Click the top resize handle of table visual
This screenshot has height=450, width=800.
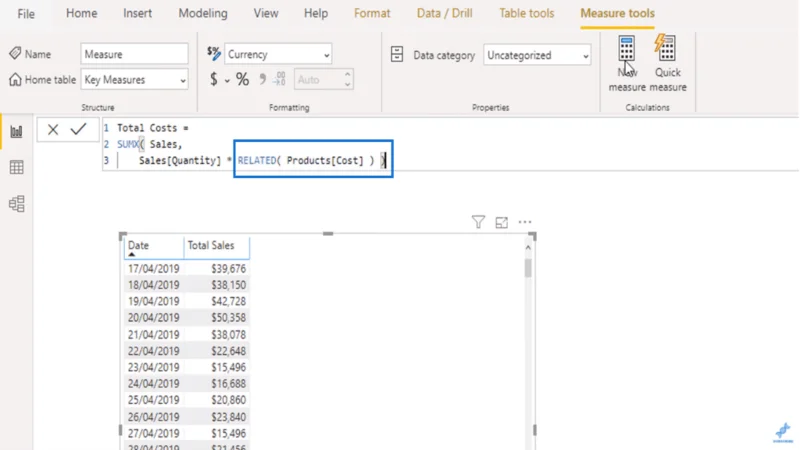328,234
